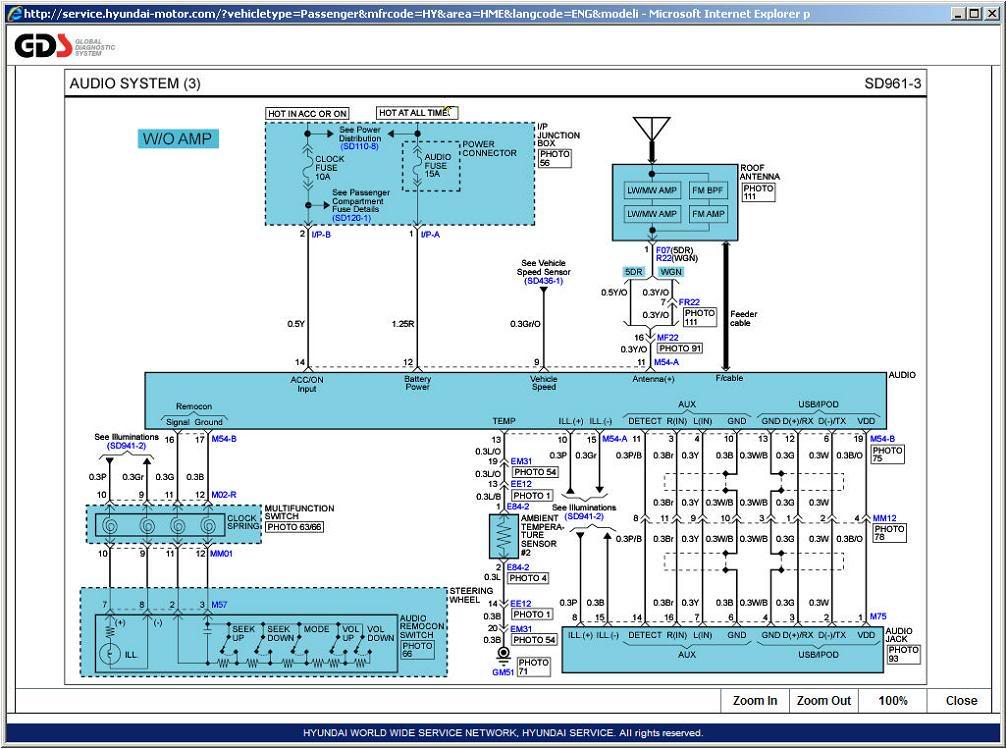Click Close beside the 100% button
The height and width of the screenshot is (749, 1006).
pyautogui.click(x=961, y=701)
